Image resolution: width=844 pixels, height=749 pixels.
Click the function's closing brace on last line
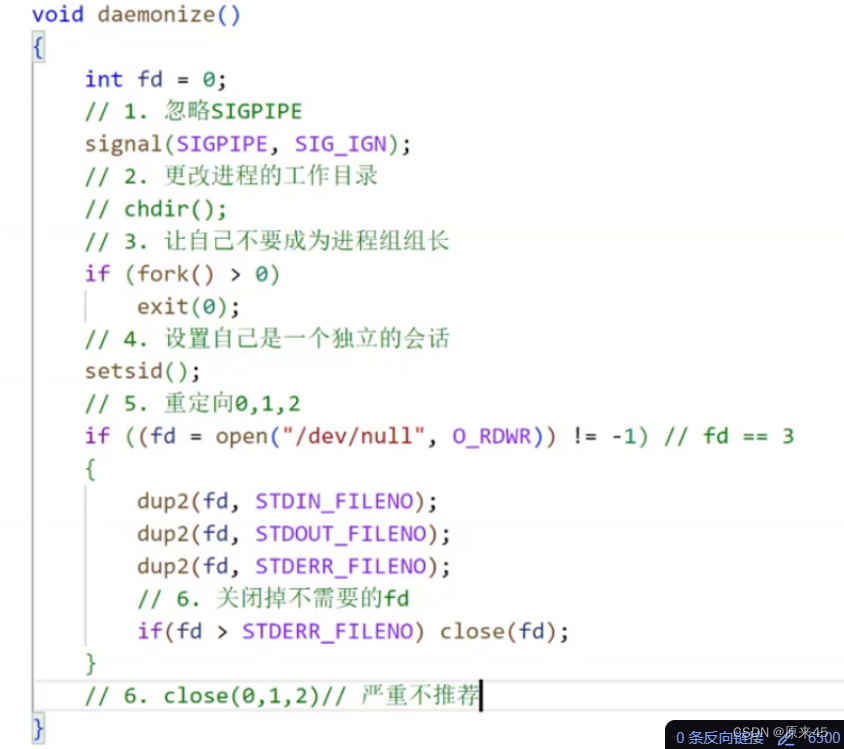pyautogui.click(x=38, y=729)
